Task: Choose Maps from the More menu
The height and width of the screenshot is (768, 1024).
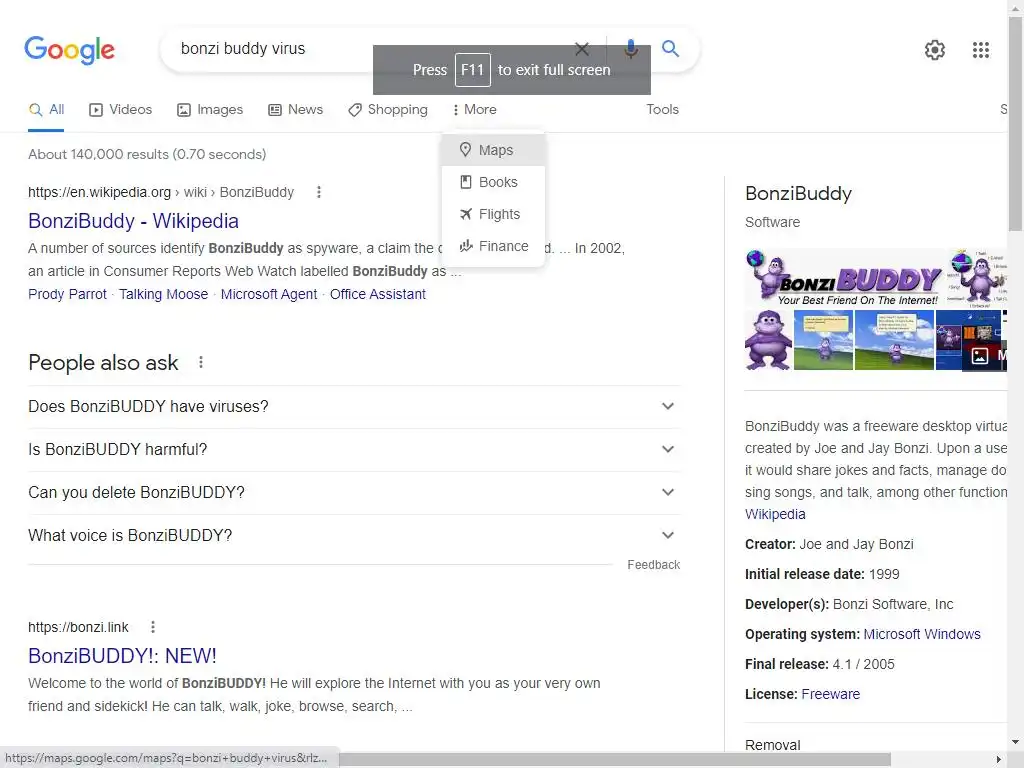Action: 494,150
